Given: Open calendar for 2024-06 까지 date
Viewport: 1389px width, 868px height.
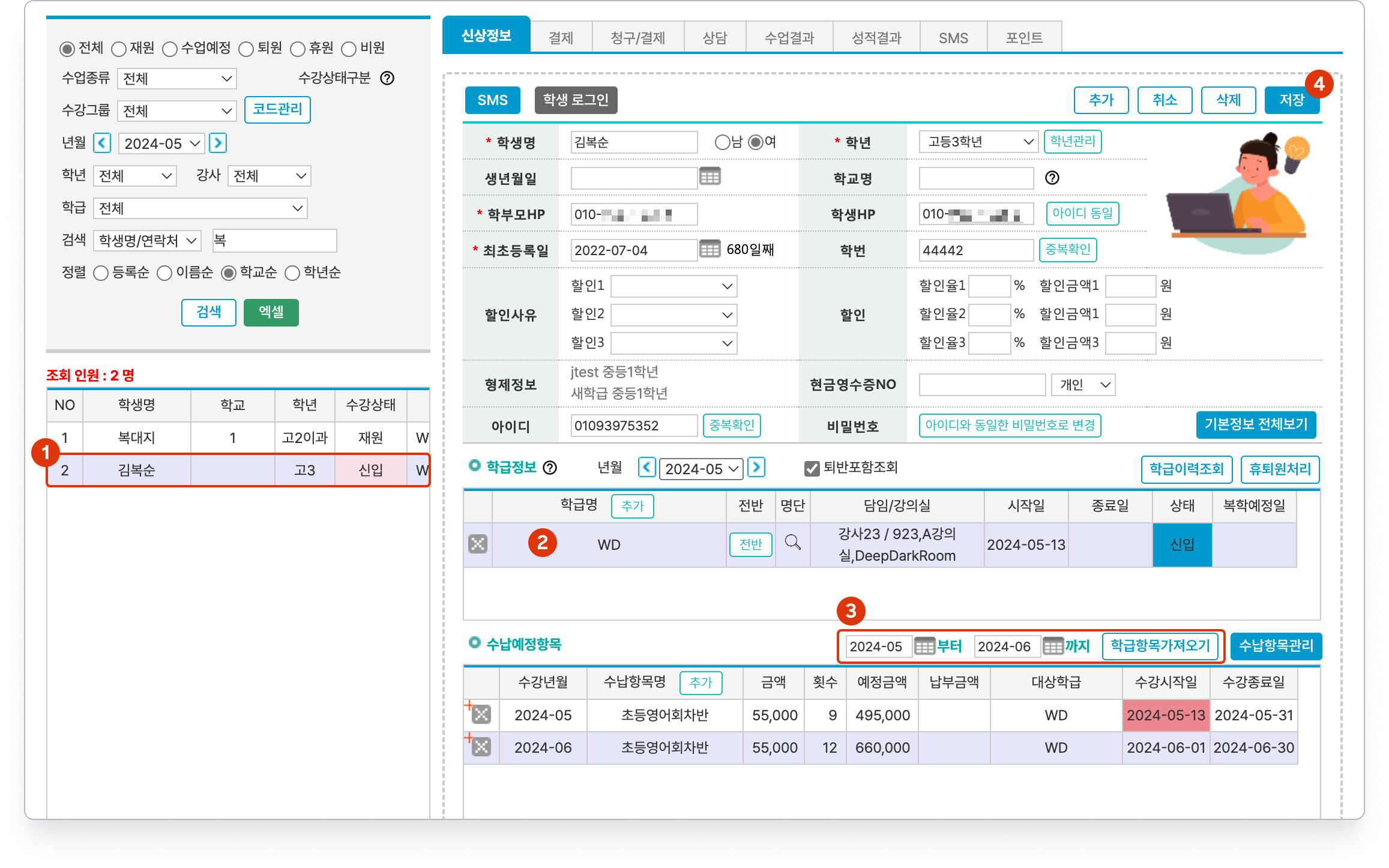Looking at the screenshot, I should coord(1053,646).
